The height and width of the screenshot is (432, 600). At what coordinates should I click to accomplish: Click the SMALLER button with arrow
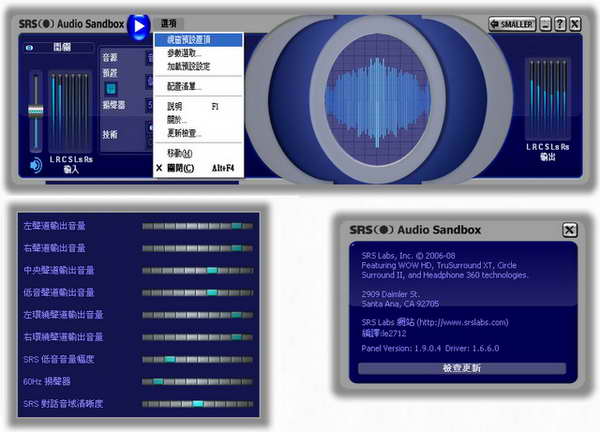click(x=512, y=24)
